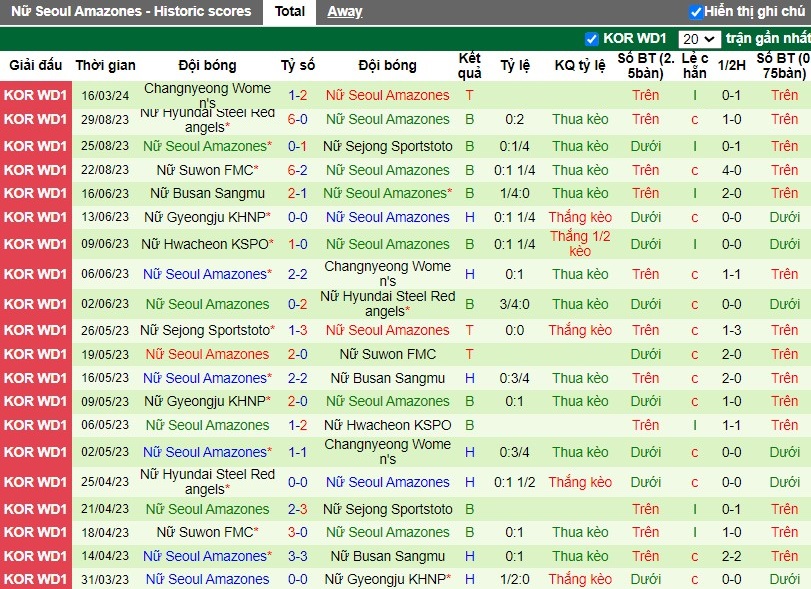Open Nữ Gyeongju KHNP in 13/06/23 row
Image resolution: width=811 pixels, height=589 pixels.
[207, 217]
